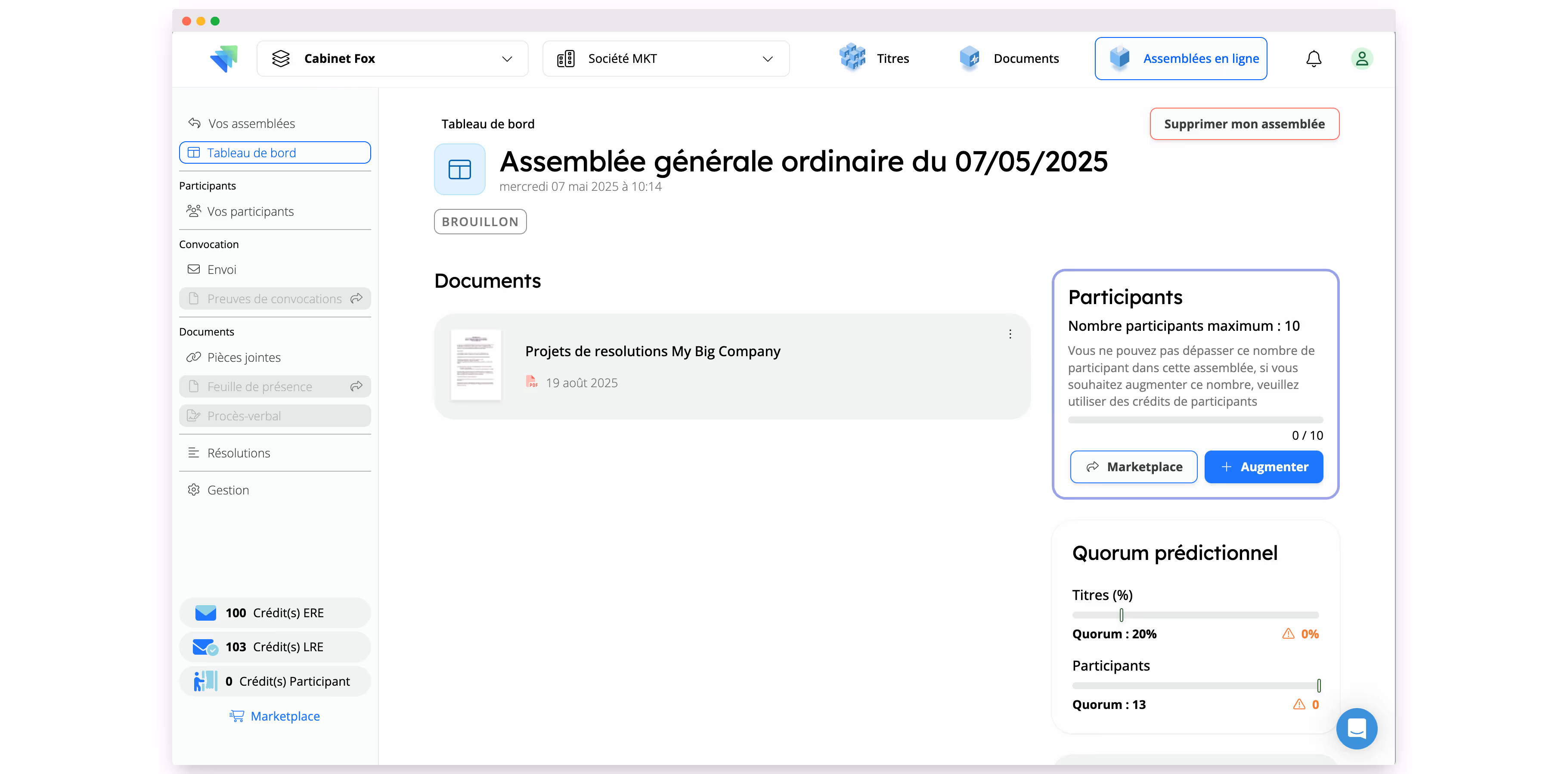Click the Gestion gear icon
The height and width of the screenshot is (774, 1568).
pos(194,489)
